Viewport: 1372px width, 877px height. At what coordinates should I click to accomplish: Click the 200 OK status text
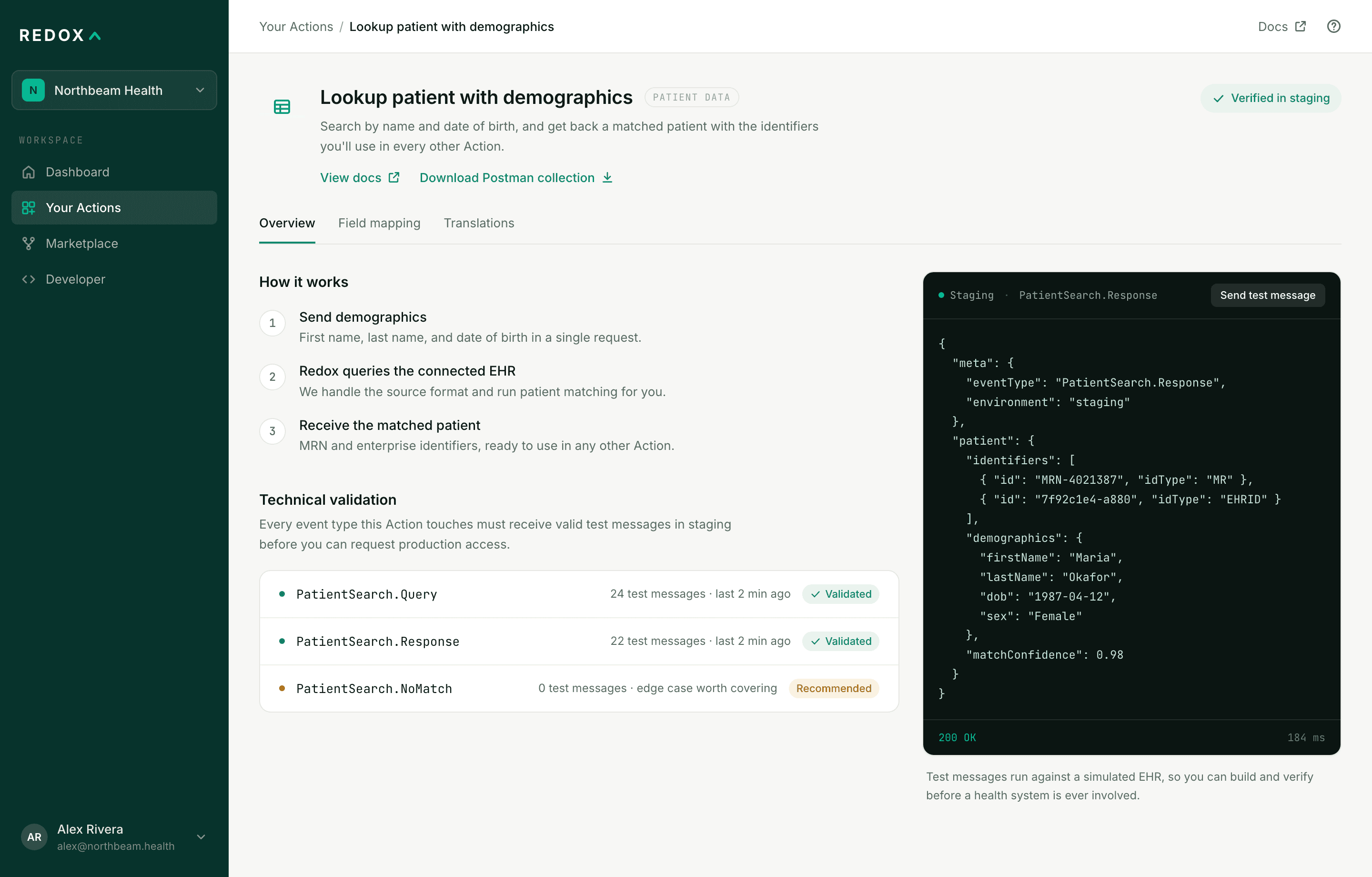[957, 737]
